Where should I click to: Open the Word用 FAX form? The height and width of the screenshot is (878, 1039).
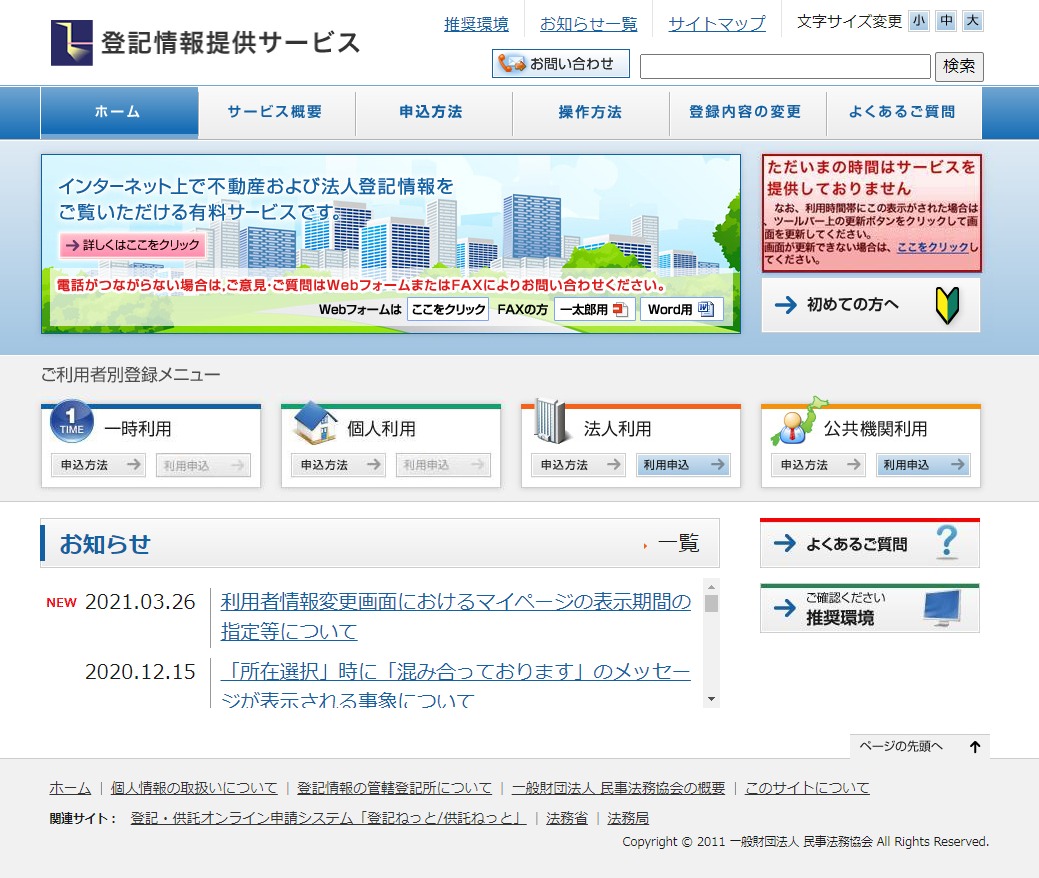pos(681,310)
